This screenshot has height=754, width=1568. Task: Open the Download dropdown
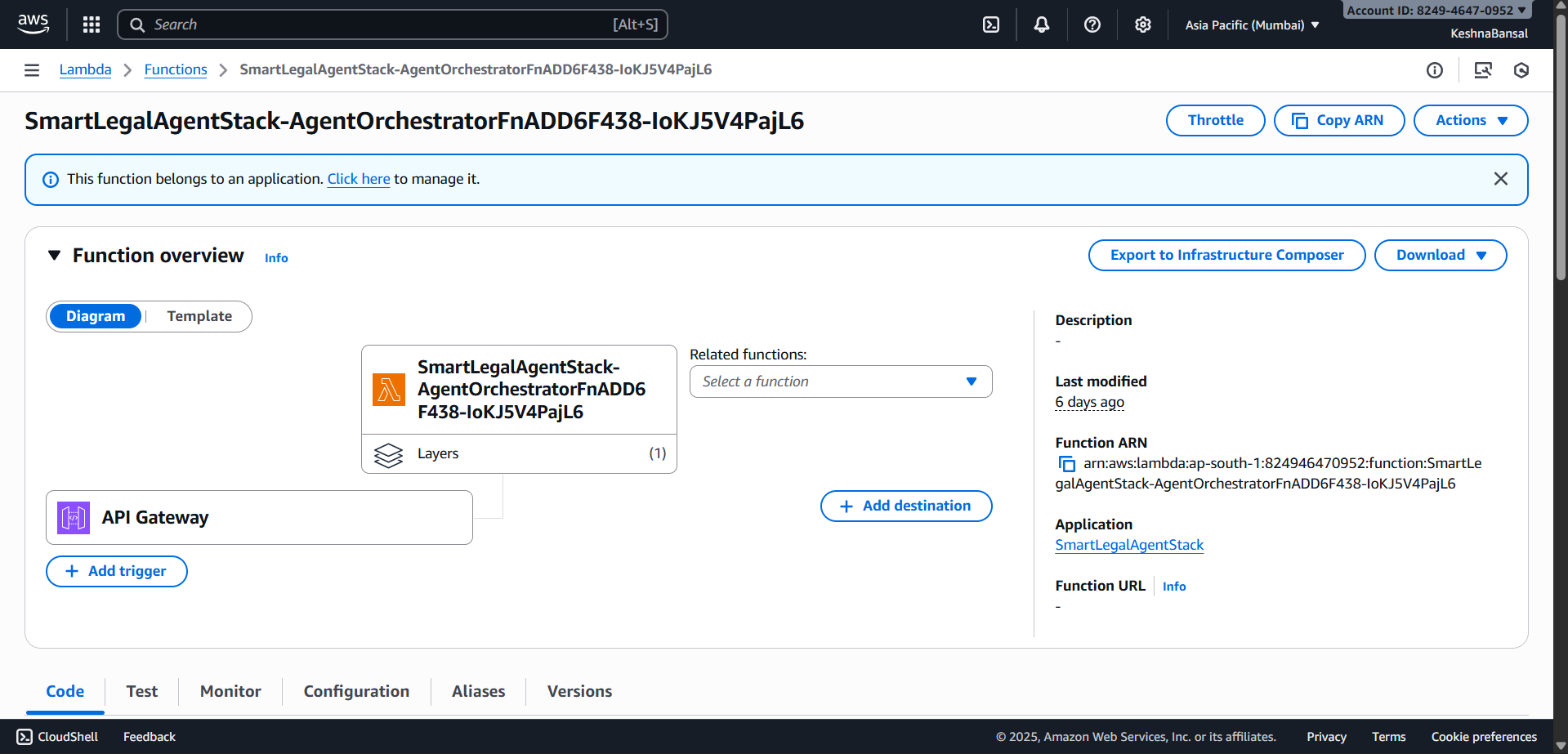click(1441, 255)
